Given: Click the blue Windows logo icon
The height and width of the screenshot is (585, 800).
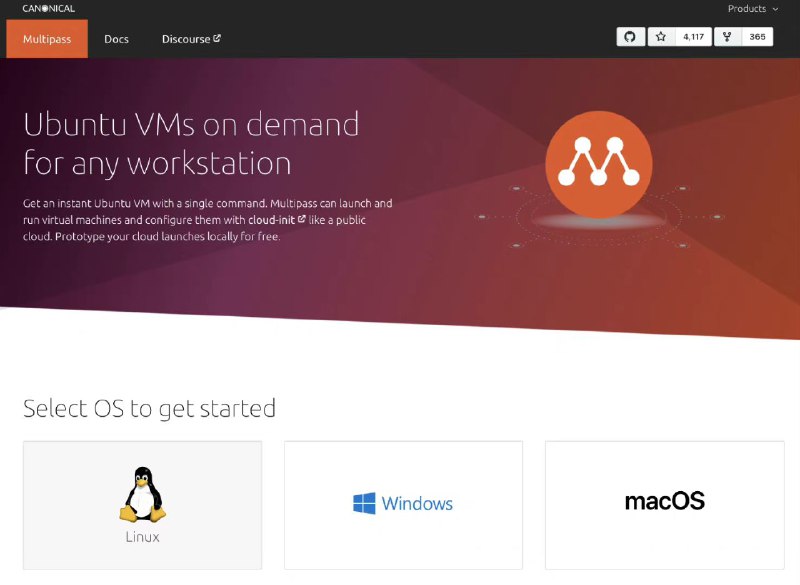Looking at the screenshot, I should [364, 503].
